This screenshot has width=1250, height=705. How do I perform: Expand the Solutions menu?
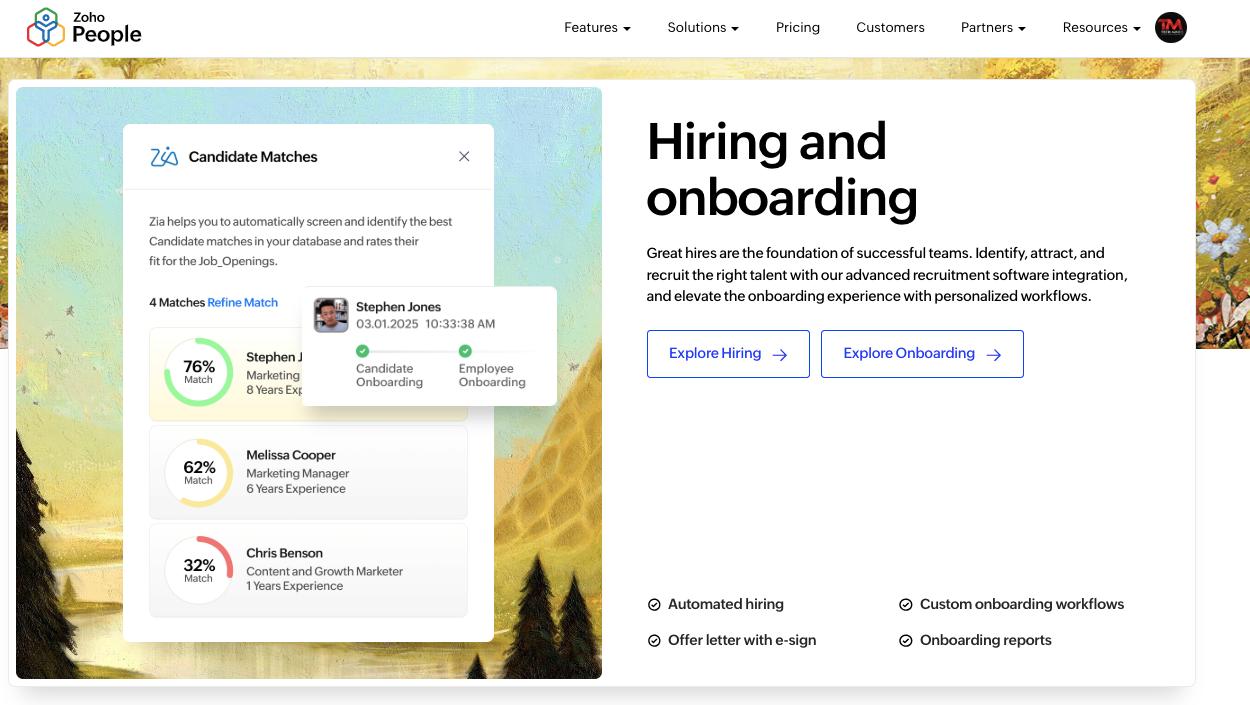[x=703, y=27]
